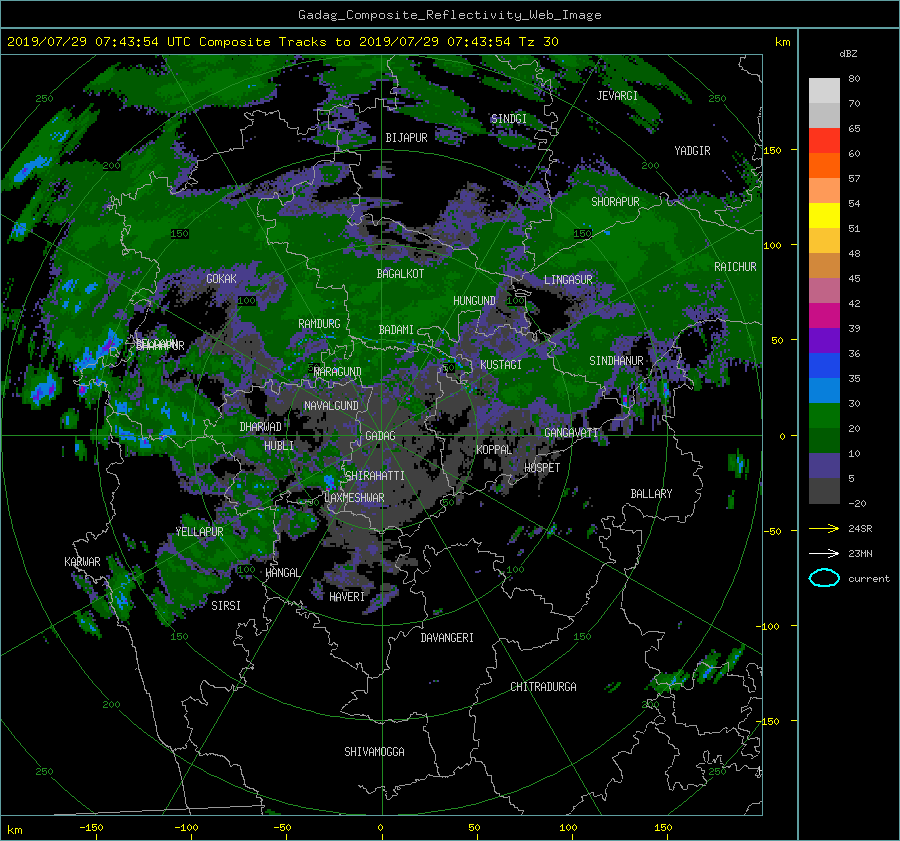Choose the light blue 30-35 dBZ swatch
The height and width of the screenshot is (841, 900).
click(x=824, y=390)
